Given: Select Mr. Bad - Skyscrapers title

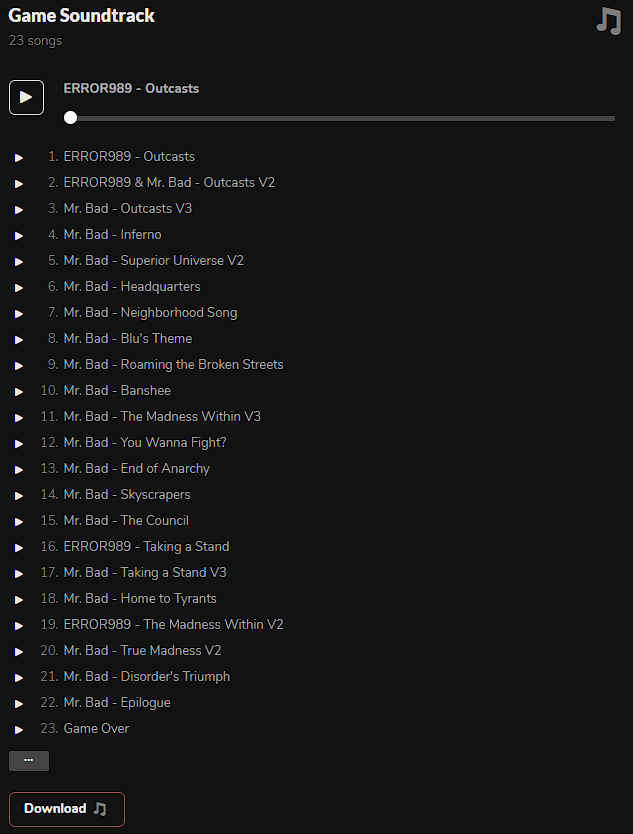Looking at the screenshot, I should 127,495.
